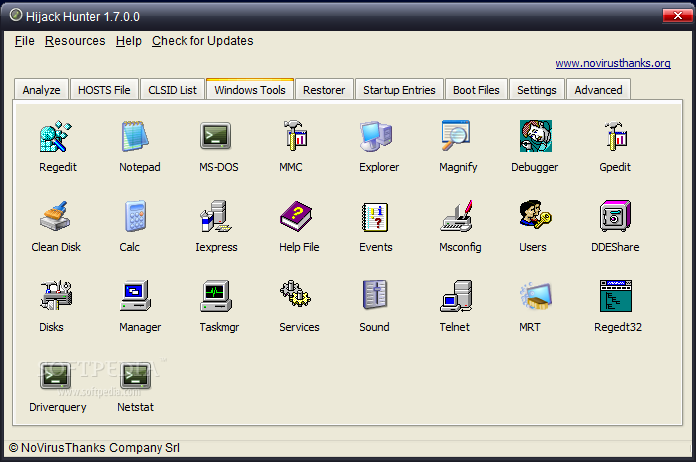
Task: Switch to the Startup Entries tab
Action: 399,90
